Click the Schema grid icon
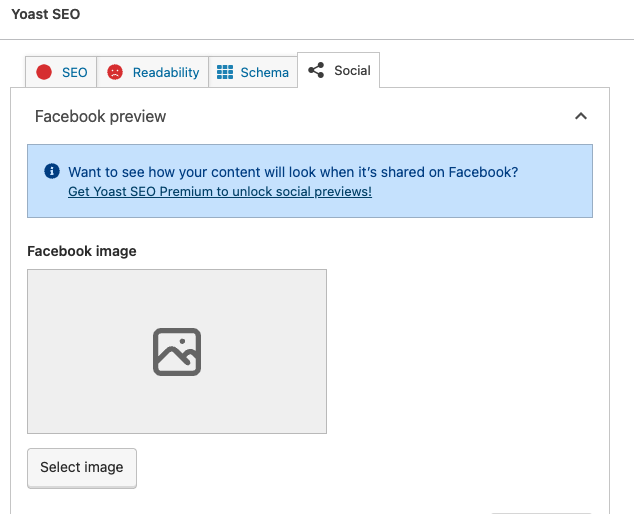 tap(225, 72)
